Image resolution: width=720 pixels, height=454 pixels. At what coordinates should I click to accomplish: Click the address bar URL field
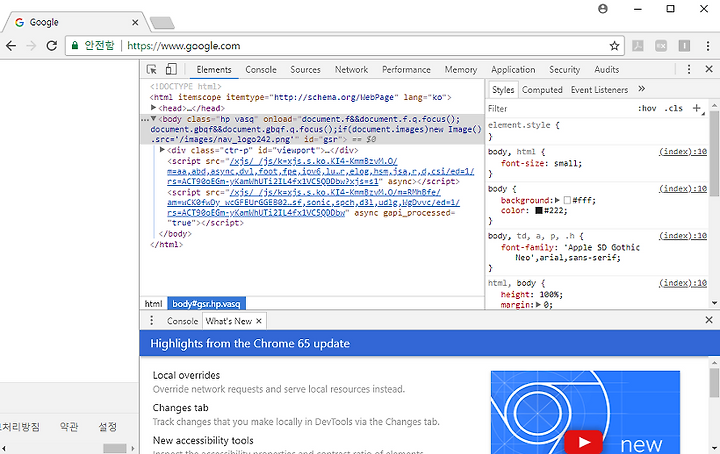coord(363,45)
